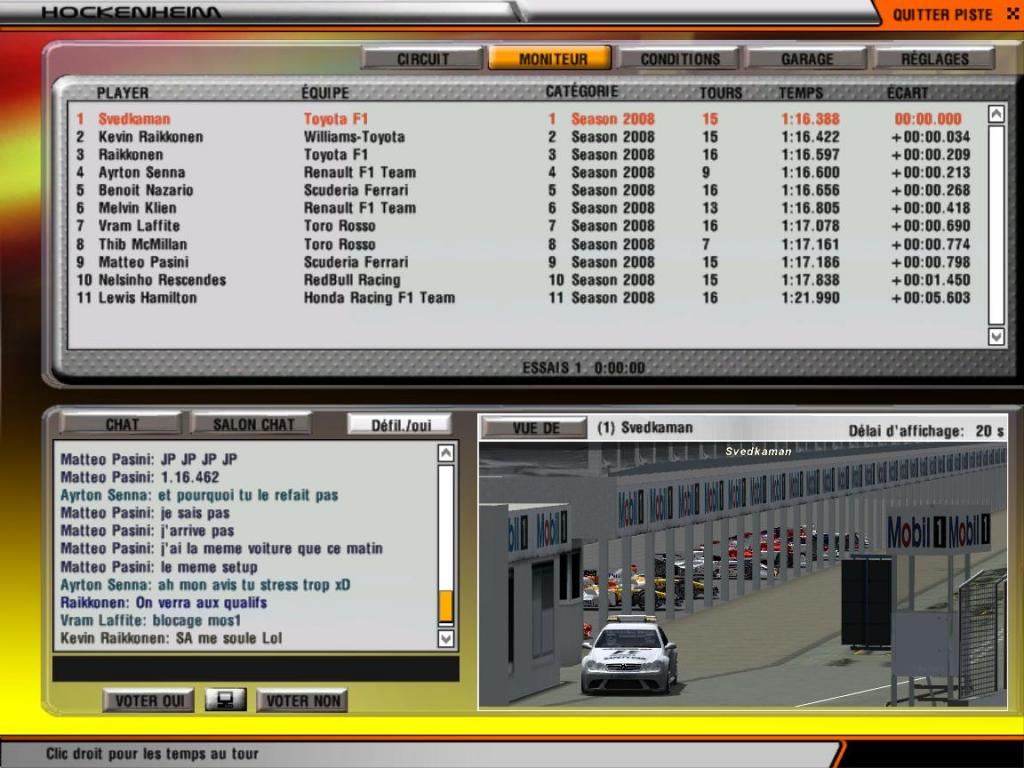1024x768 pixels.
Task: Click the Honda Racing F1 Team entry
Action: (379, 298)
